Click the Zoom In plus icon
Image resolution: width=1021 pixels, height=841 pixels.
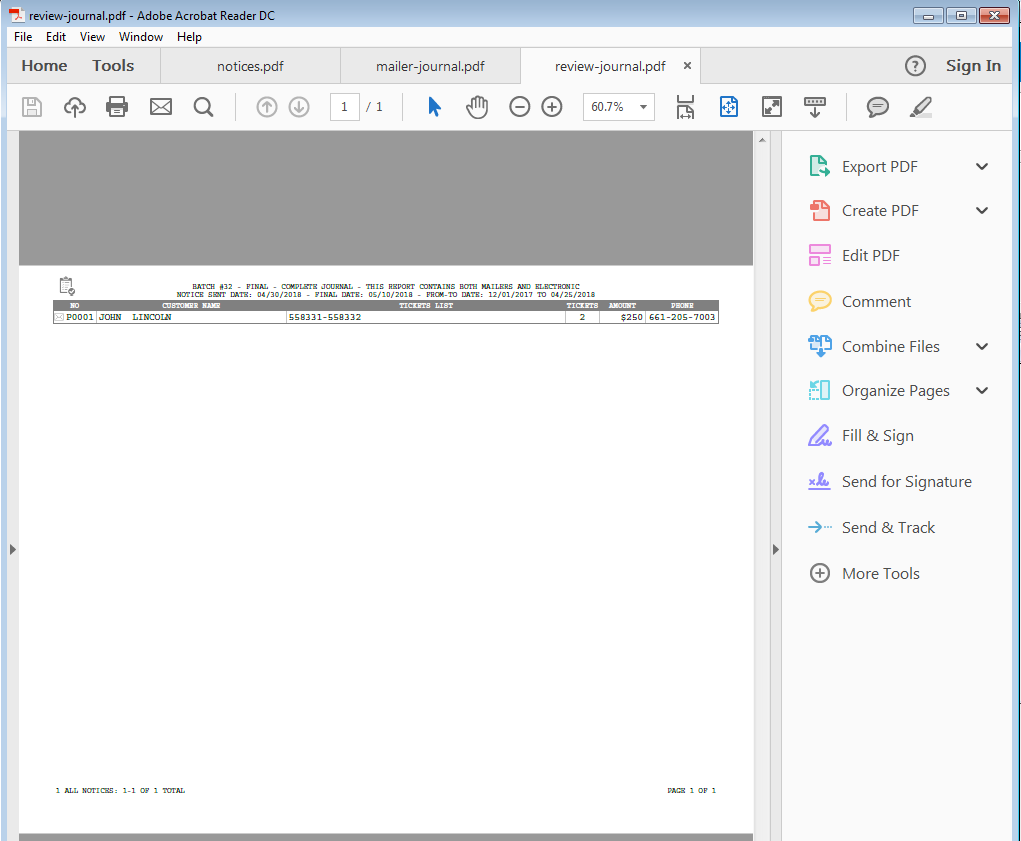552,107
